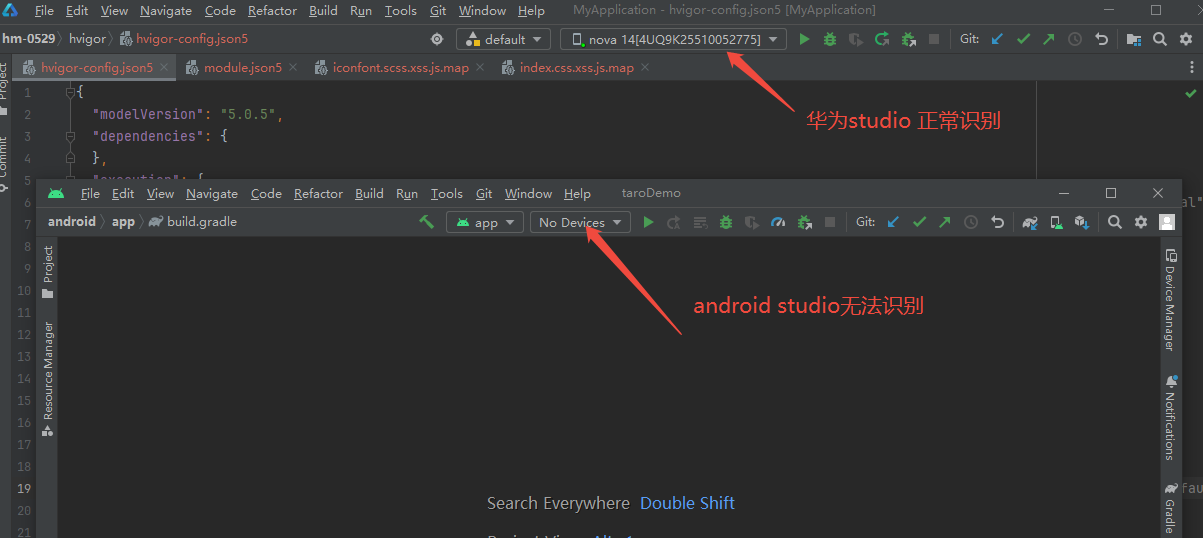The image size is (1203, 538).
Task: Open Navigate menu in DevEco Studio window
Action: tap(166, 10)
